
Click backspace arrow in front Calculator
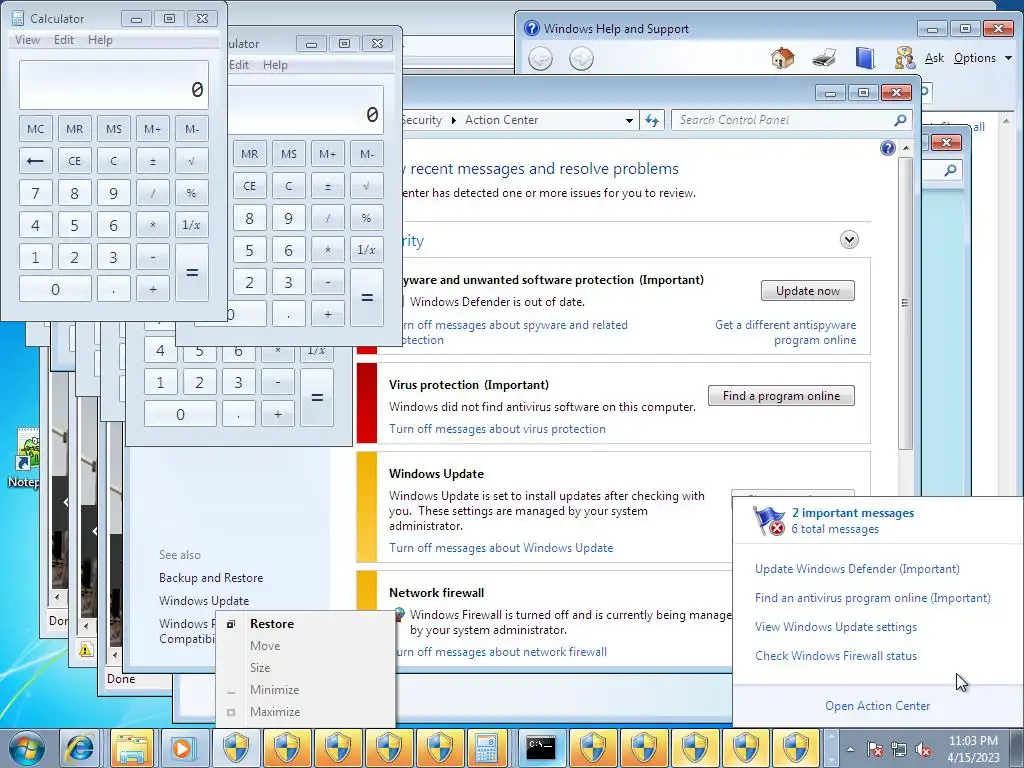[x=35, y=161]
